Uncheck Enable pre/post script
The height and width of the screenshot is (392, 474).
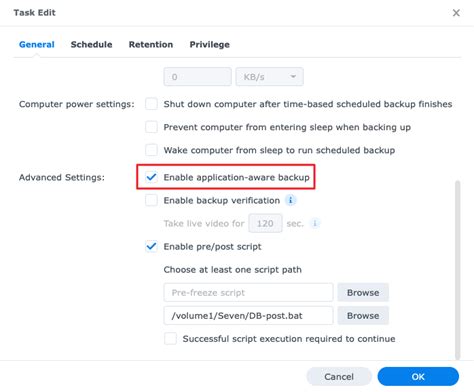[151, 247]
